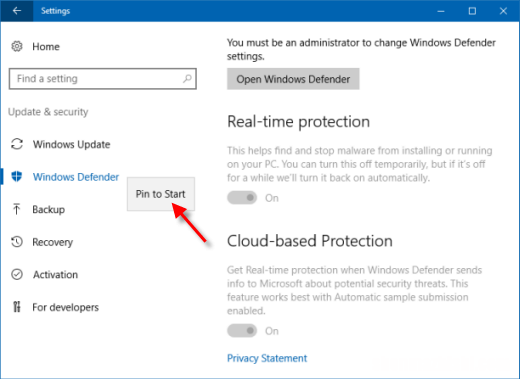Open the For developers section

(66, 307)
